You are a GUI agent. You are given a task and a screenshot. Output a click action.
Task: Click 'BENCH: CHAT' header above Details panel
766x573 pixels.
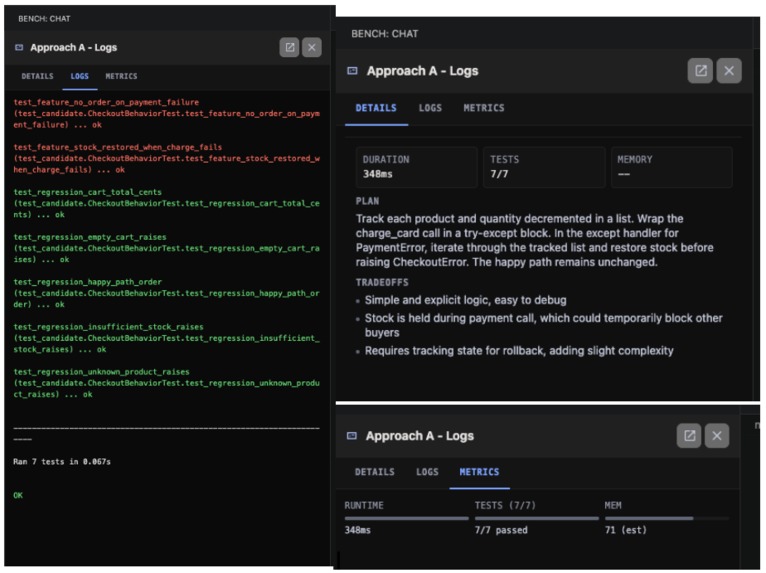[x=384, y=34]
